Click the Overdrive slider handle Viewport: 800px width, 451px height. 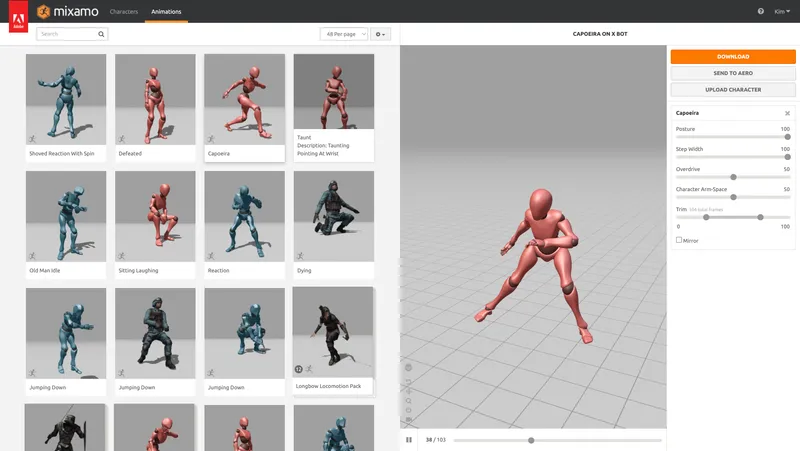[x=734, y=177]
